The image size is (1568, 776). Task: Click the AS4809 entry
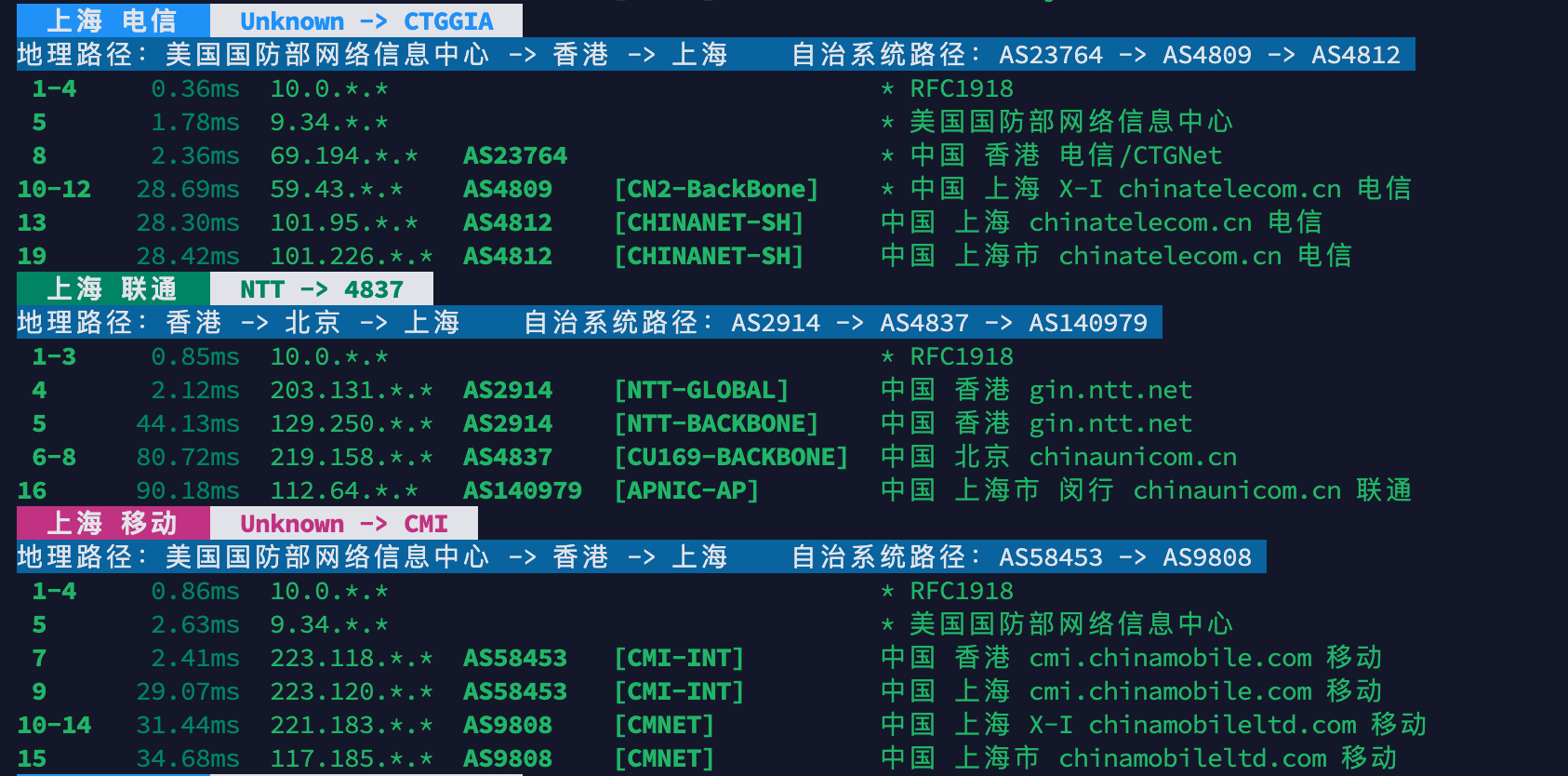point(508,188)
